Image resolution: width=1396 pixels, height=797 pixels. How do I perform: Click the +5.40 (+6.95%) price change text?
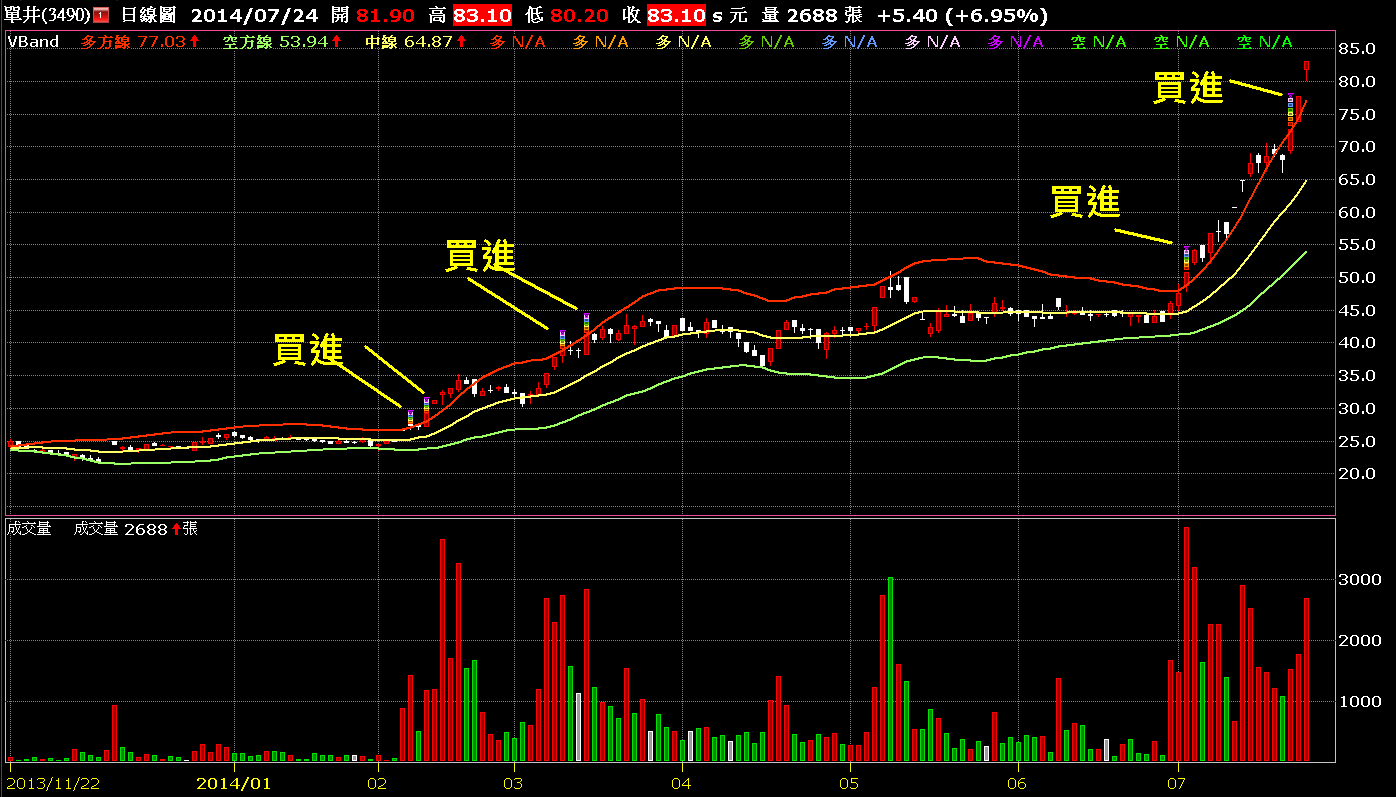click(962, 15)
